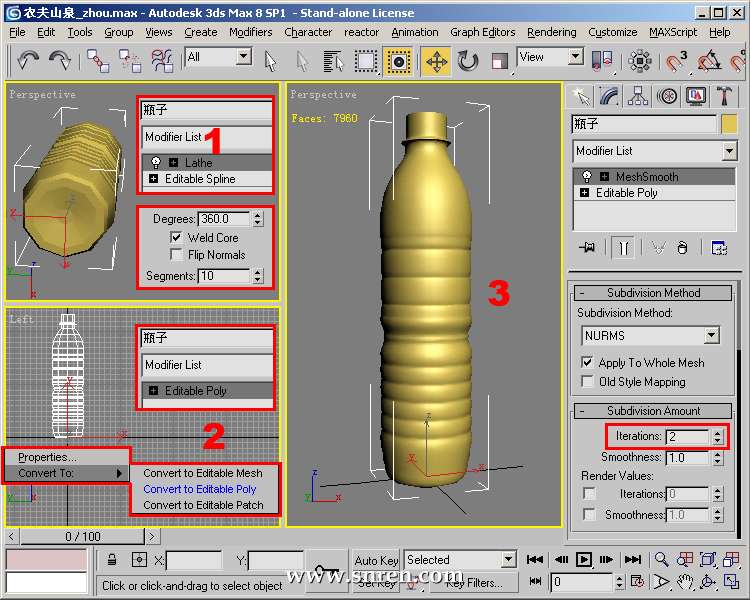750x600 pixels.
Task: Enable the Old Style Mapping checkbox
Action: point(588,382)
